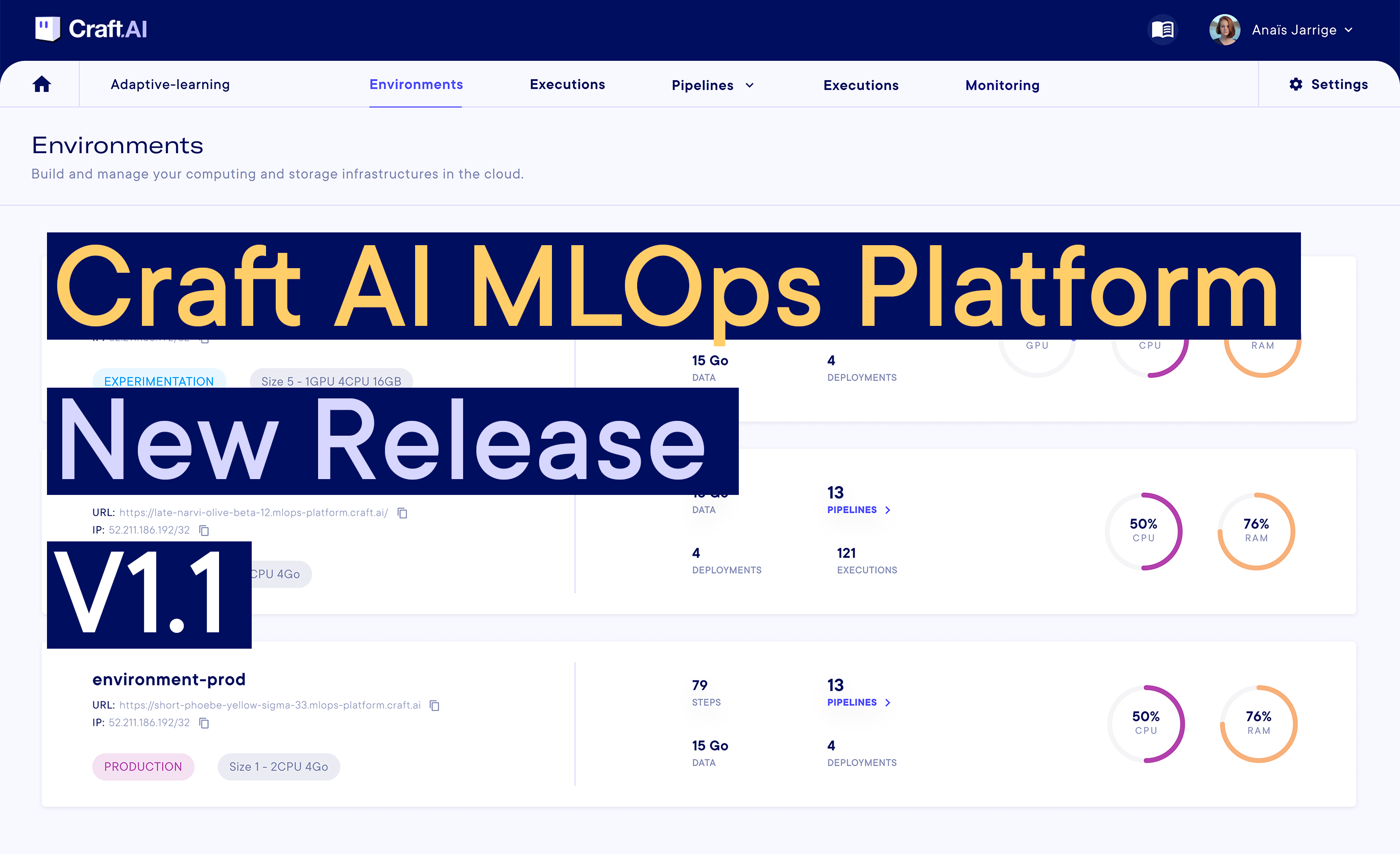Click the PRODUCTION badge

click(143, 767)
